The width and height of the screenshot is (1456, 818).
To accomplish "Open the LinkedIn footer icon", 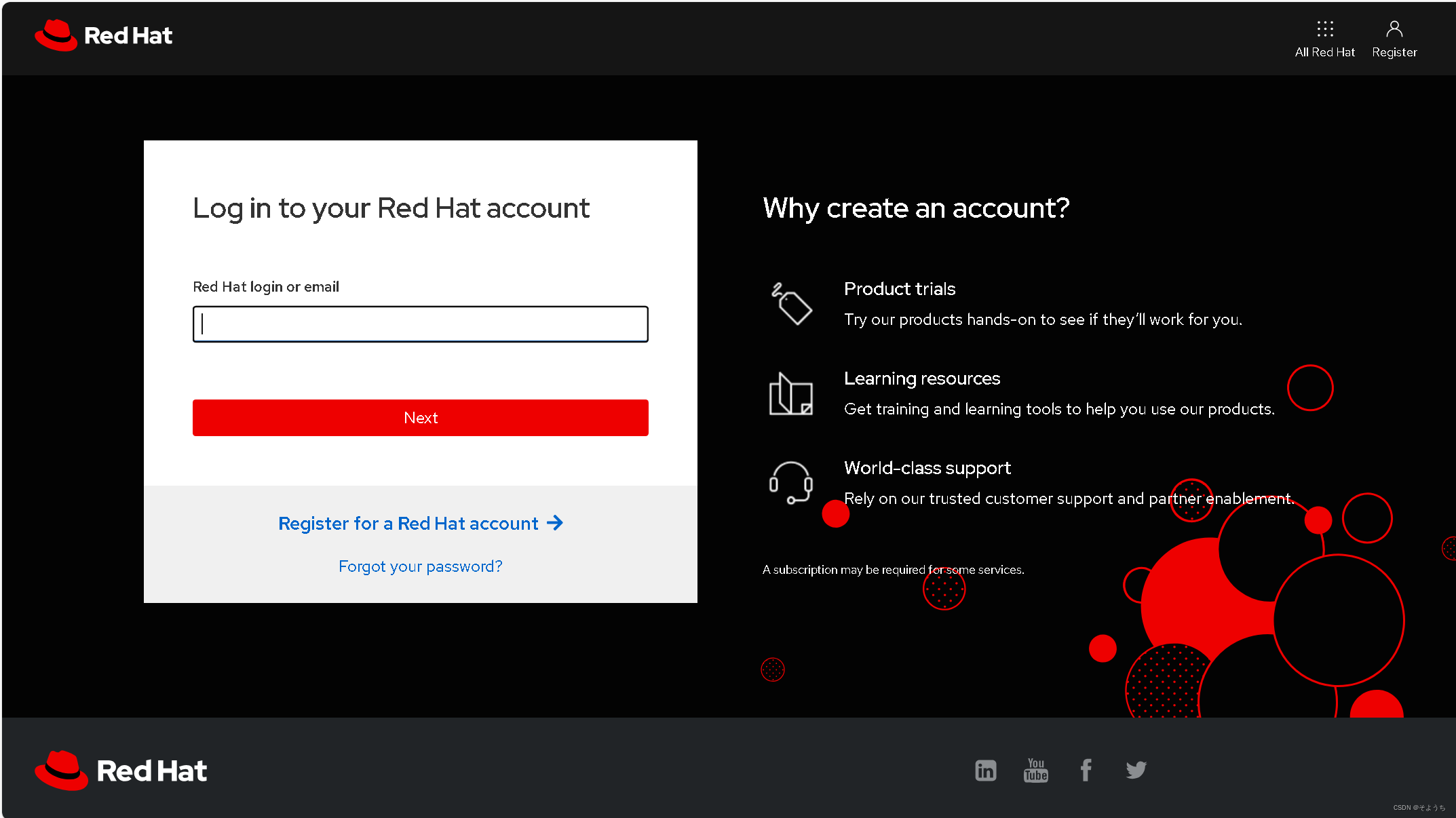I will pyautogui.click(x=985, y=770).
